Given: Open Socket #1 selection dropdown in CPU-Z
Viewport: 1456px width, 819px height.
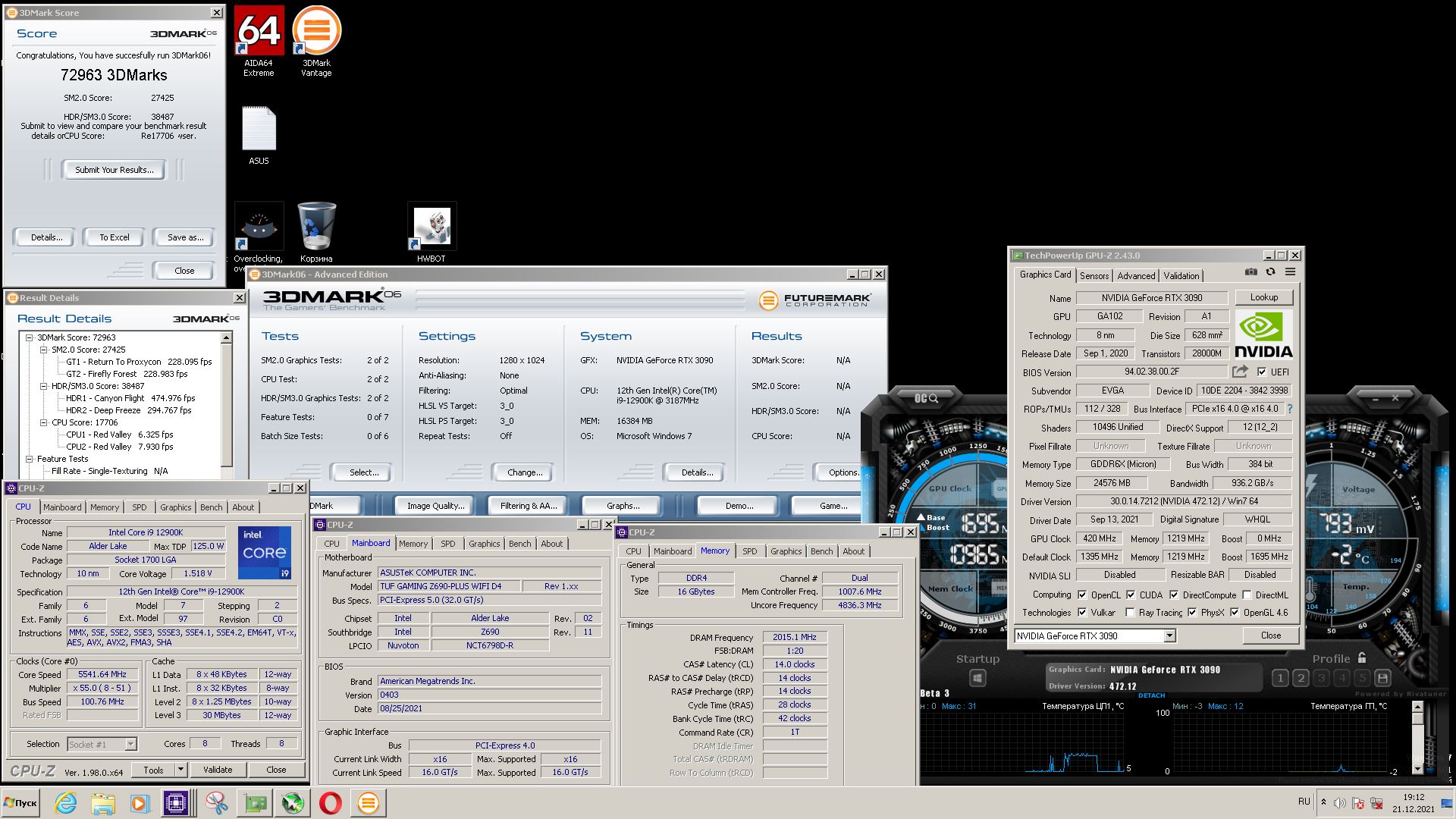Looking at the screenshot, I should [x=130, y=744].
